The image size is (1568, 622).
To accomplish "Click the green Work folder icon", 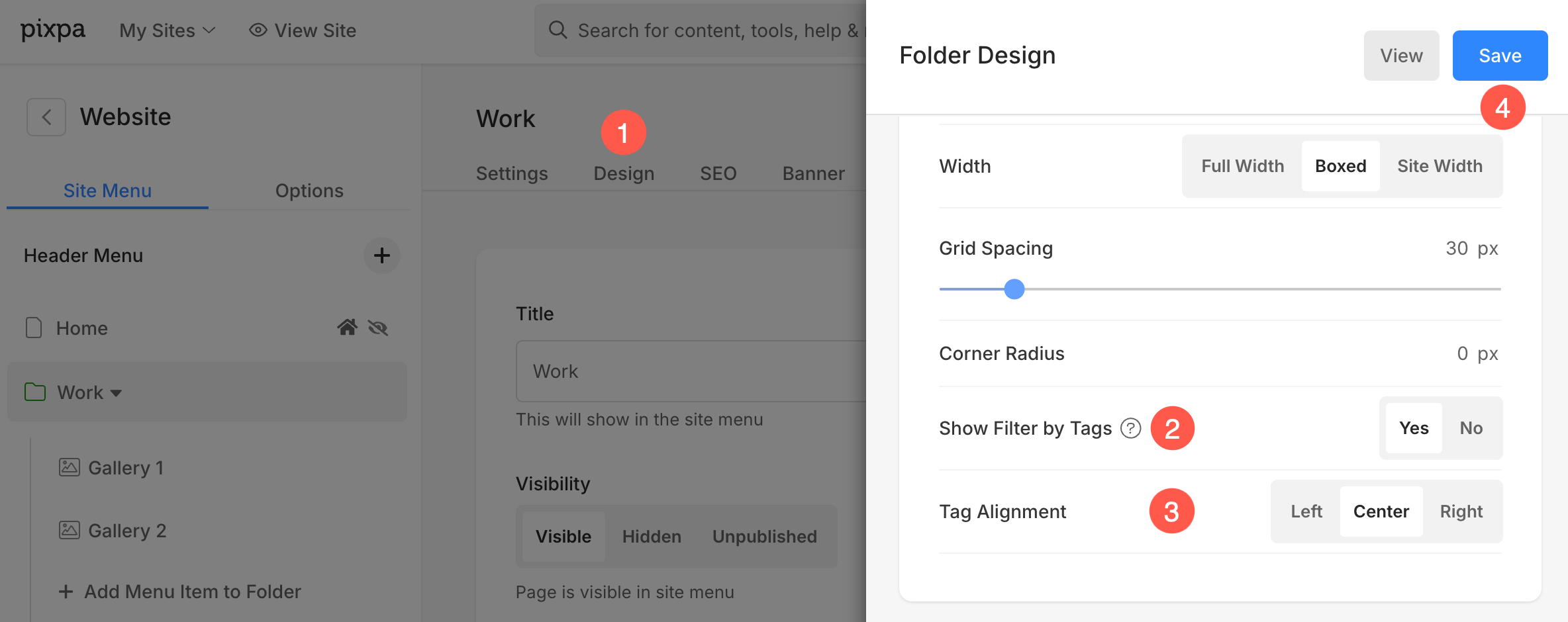I will pyautogui.click(x=35, y=392).
